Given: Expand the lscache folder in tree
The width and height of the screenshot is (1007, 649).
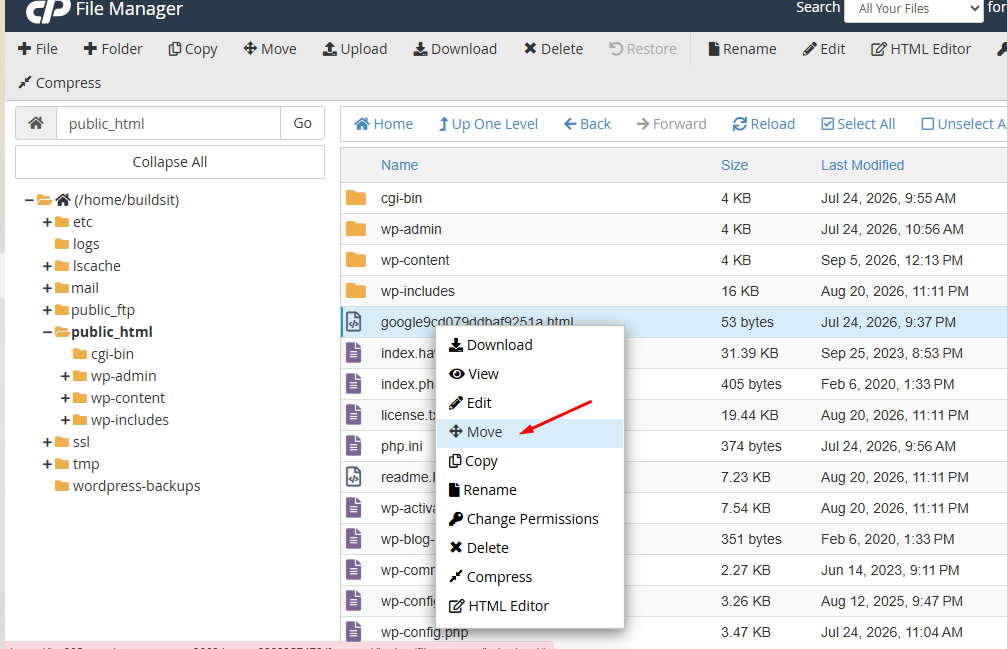Looking at the screenshot, I should [x=47, y=266].
